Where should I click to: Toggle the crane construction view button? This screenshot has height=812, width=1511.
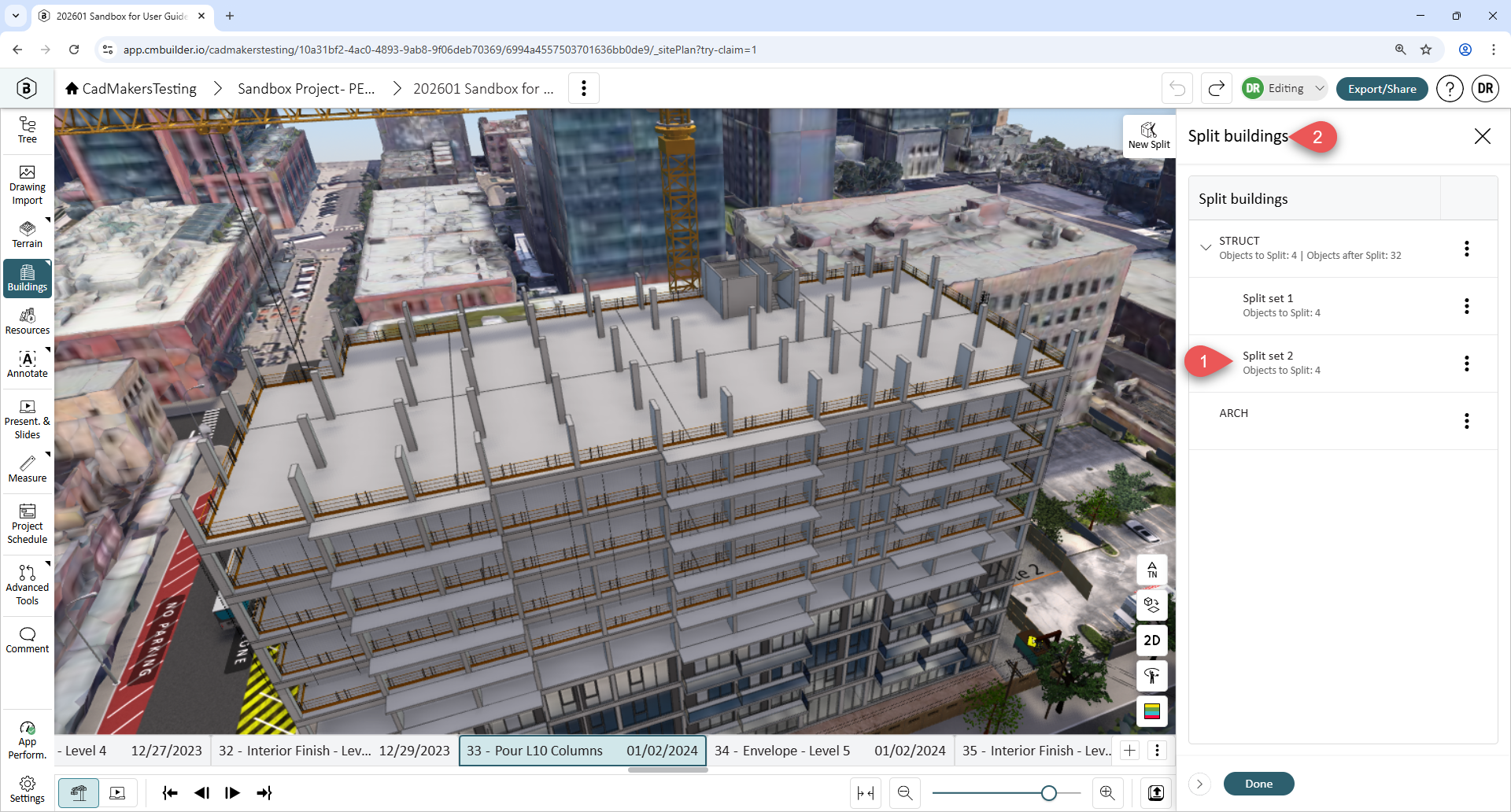[79, 792]
